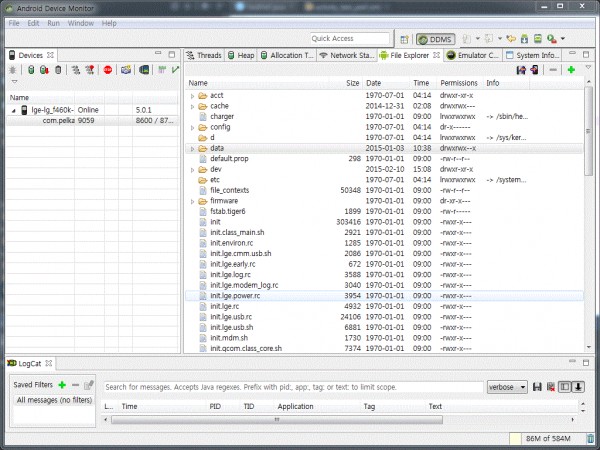
Task: Expand the config folder
Action: [192, 127]
